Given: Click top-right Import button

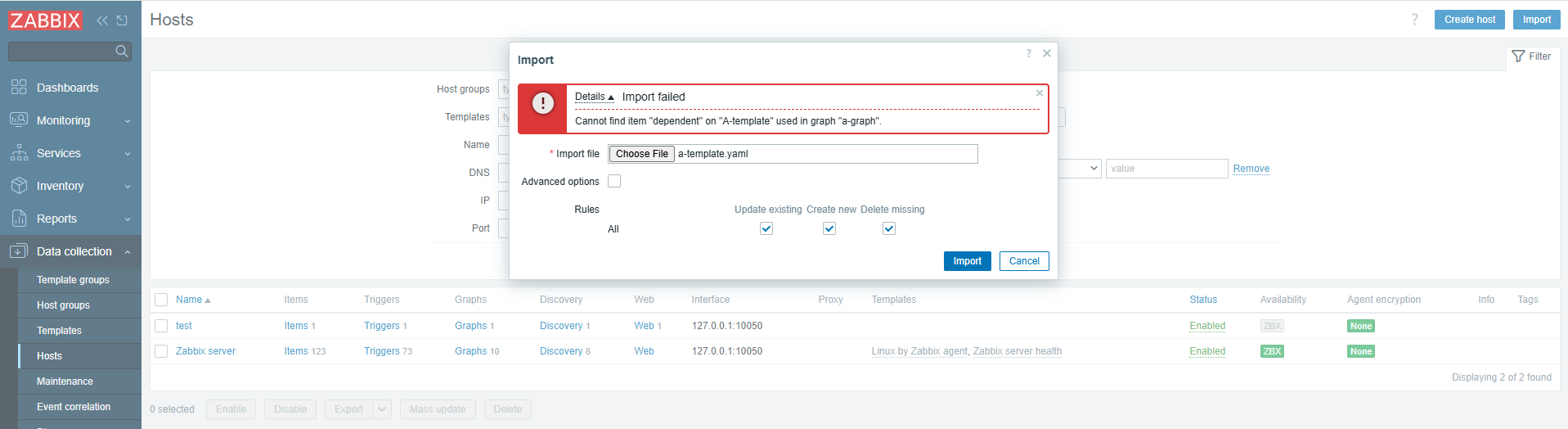Looking at the screenshot, I should click(x=1537, y=20).
